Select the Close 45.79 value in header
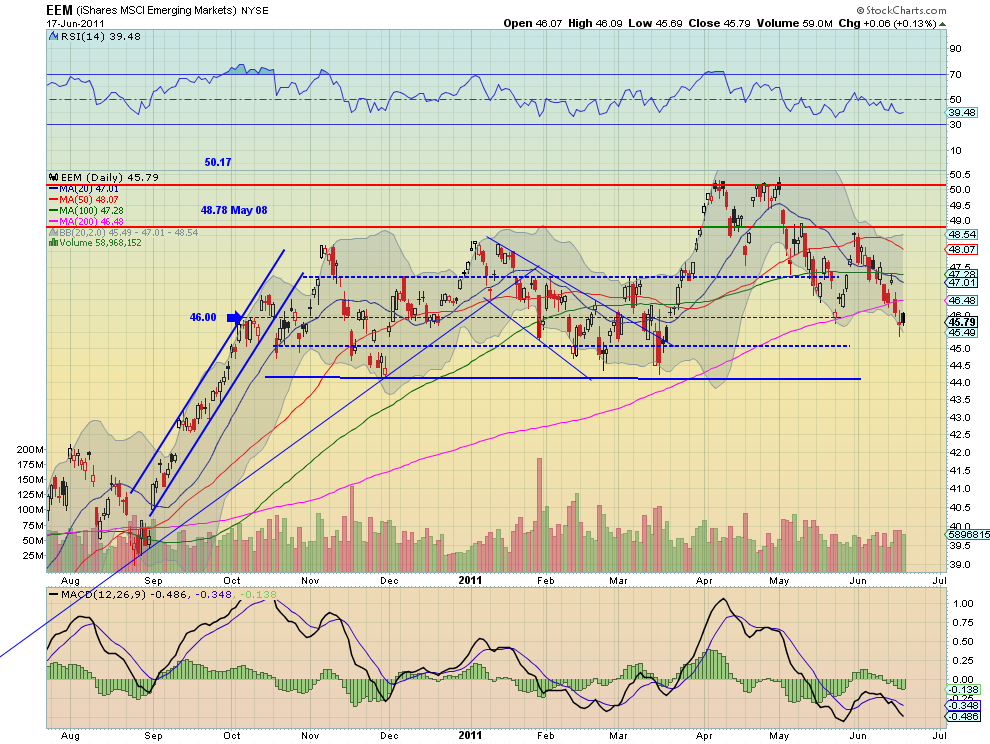The height and width of the screenshot is (744, 990). (719, 23)
